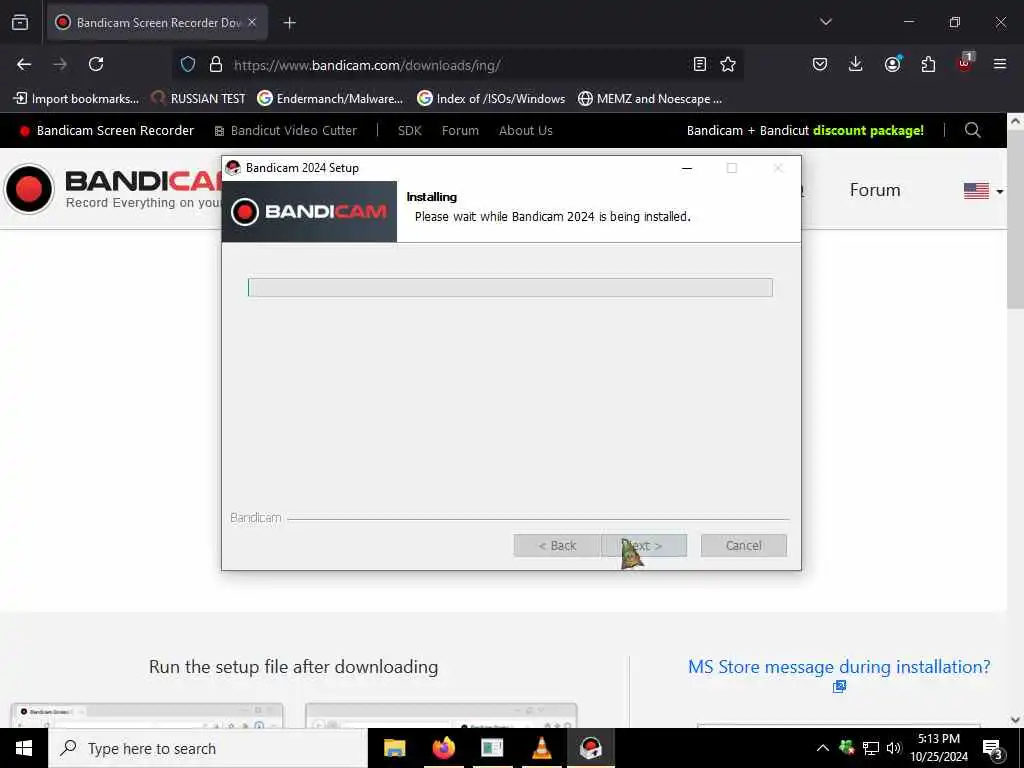Open the site search magnifier icon
This screenshot has width=1024, height=768.
tap(972, 130)
